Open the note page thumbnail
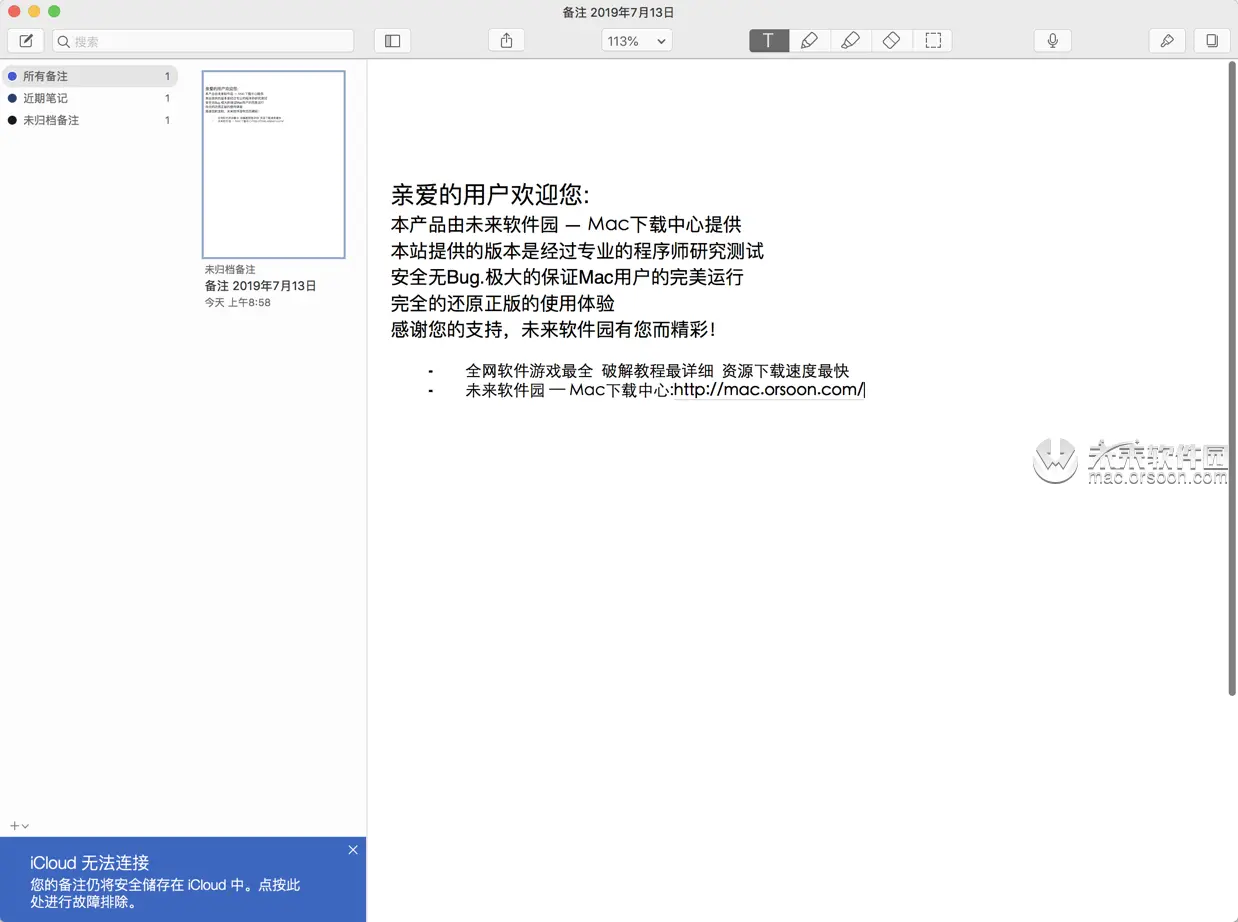1238x922 pixels. [274, 164]
